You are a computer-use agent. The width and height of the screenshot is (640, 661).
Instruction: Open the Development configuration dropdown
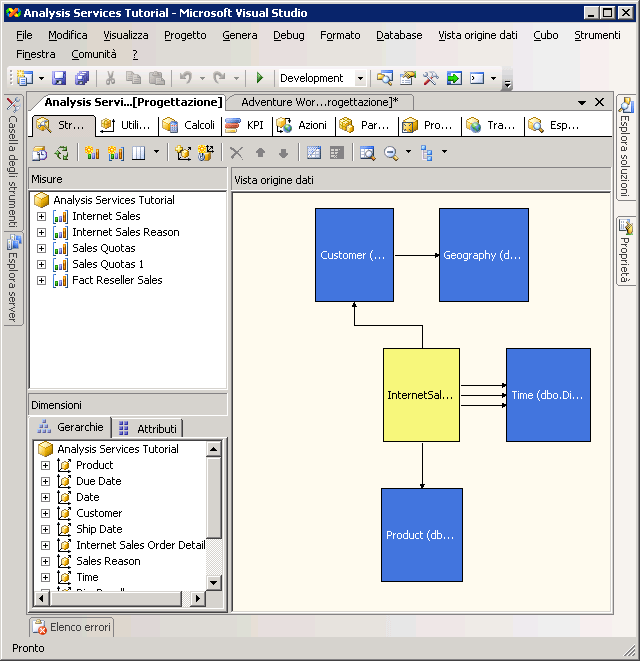[x=360, y=78]
